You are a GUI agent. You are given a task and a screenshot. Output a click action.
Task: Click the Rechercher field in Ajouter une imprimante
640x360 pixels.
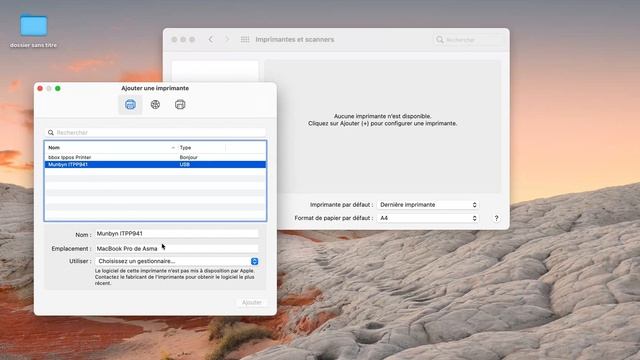point(155,132)
